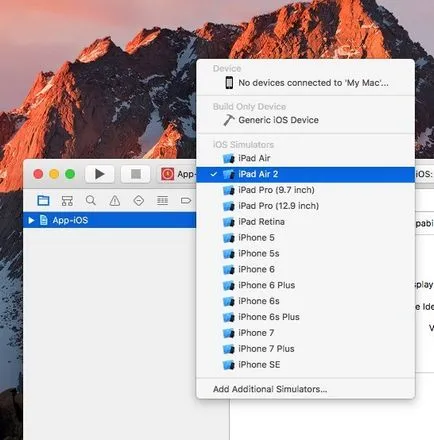The height and width of the screenshot is (440, 434).
Task: Click the phone icon beside No devices connected
Action: (x=229, y=83)
